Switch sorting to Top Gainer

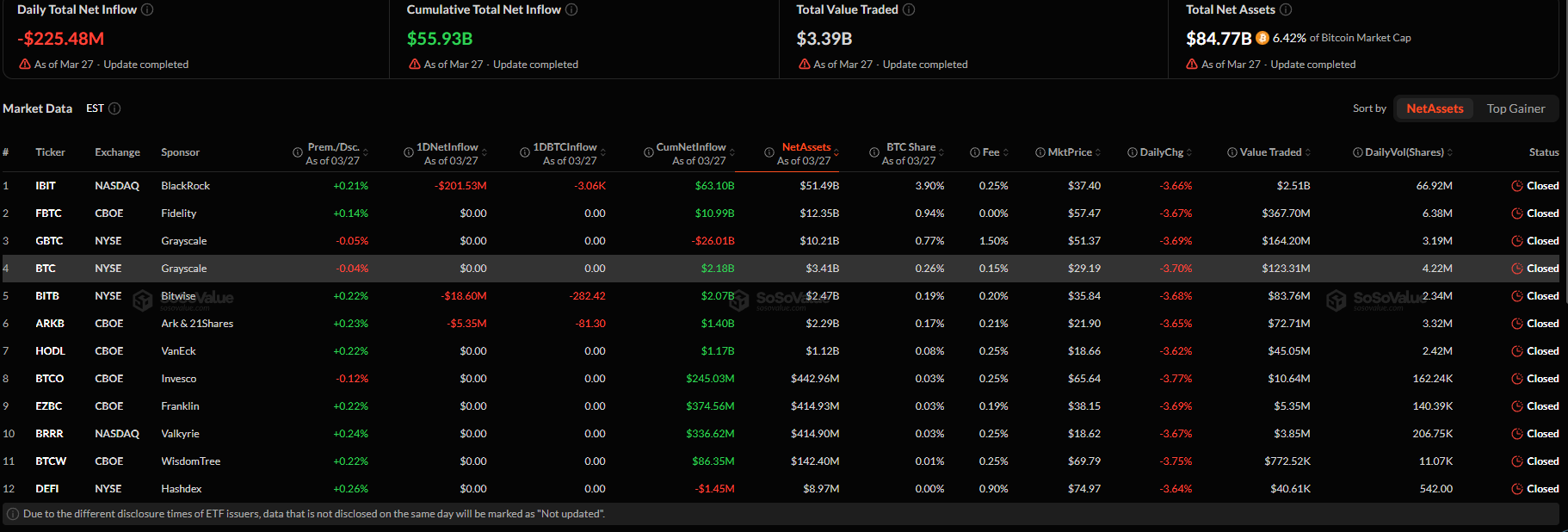[1516, 108]
